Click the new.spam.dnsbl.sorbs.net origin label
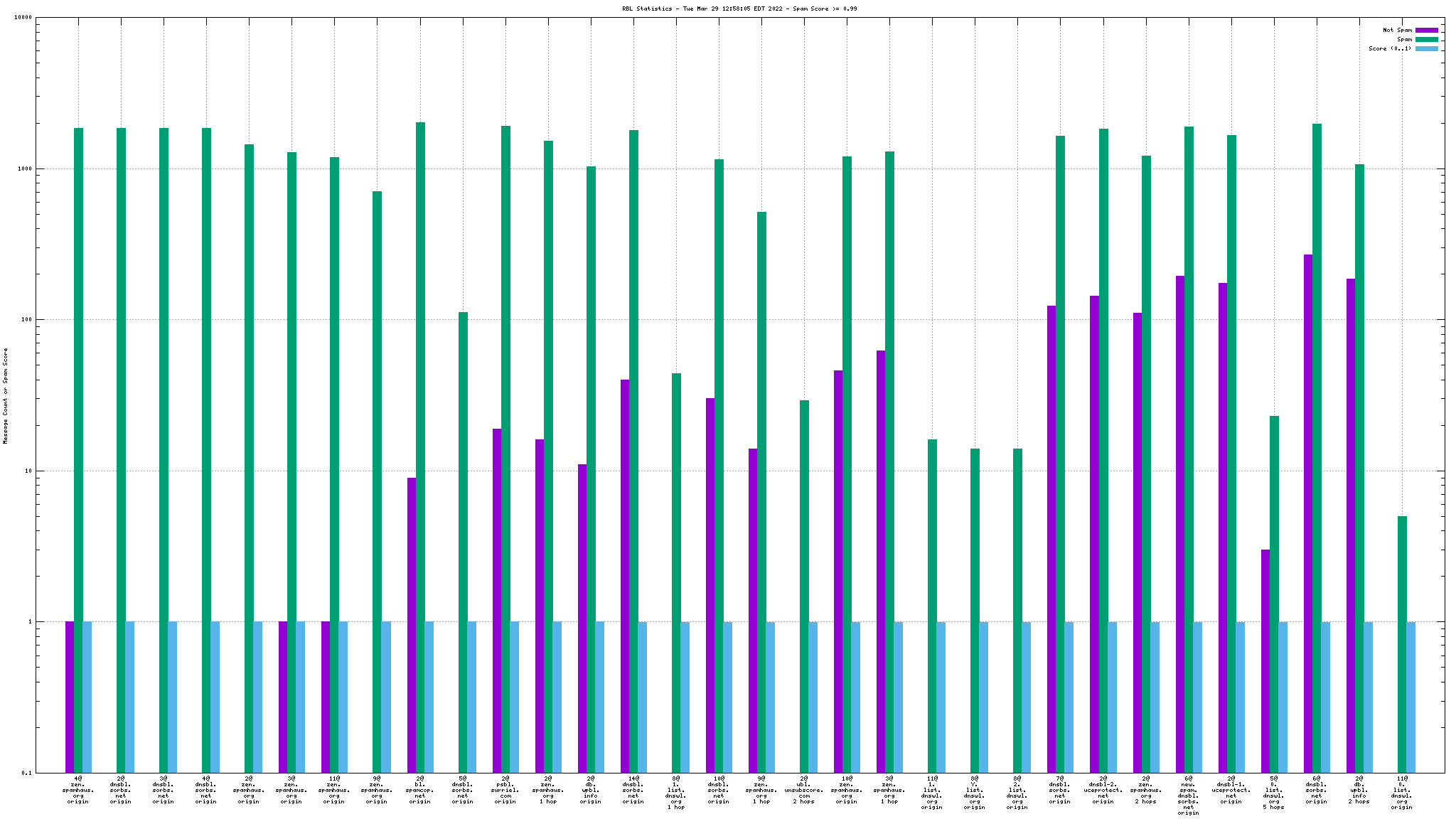The image size is (1456, 819). pyautogui.click(x=1188, y=796)
